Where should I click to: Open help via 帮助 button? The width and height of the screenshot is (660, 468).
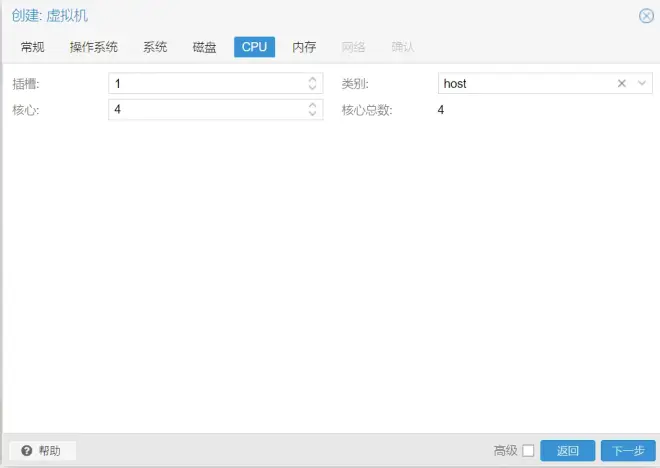tap(42, 451)
